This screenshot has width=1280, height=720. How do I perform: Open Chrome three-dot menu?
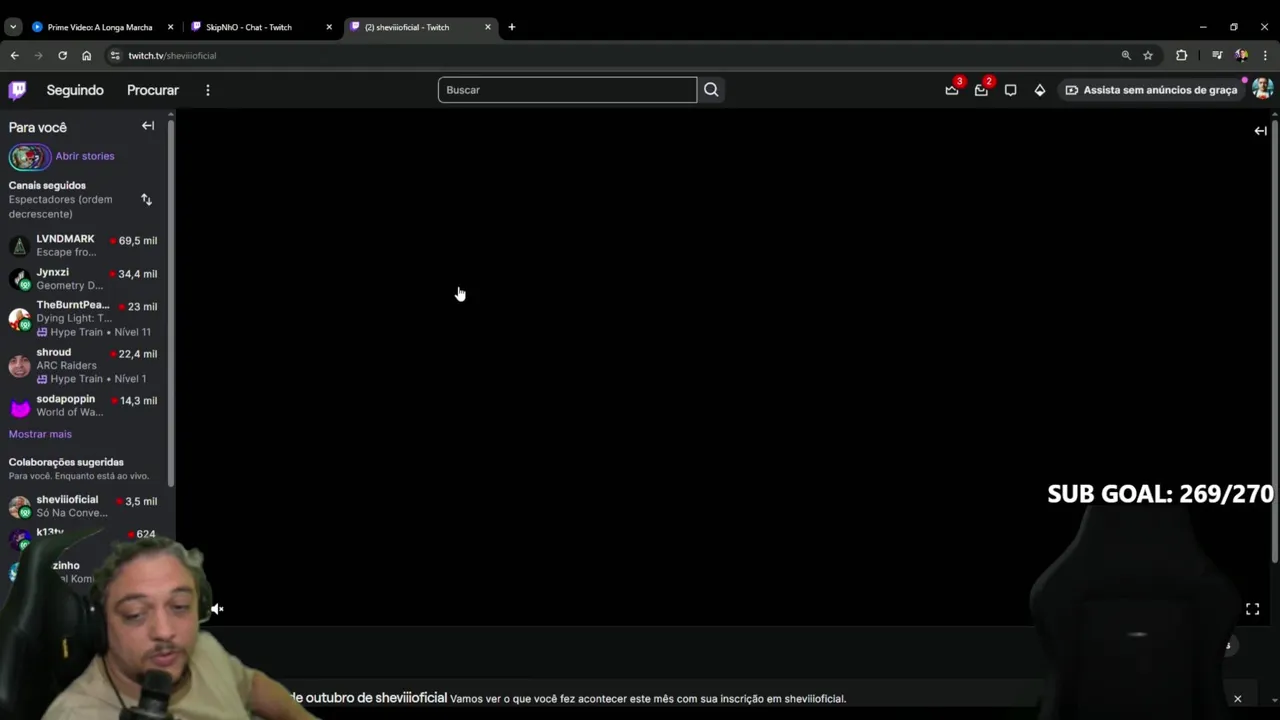(1265, 56)
